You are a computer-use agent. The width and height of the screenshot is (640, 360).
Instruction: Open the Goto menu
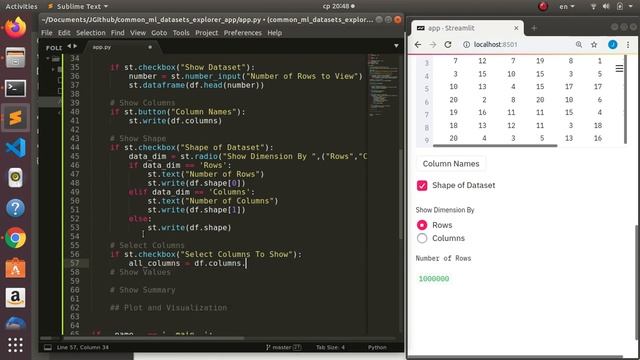pyautogui.click(x=159, y=33)
